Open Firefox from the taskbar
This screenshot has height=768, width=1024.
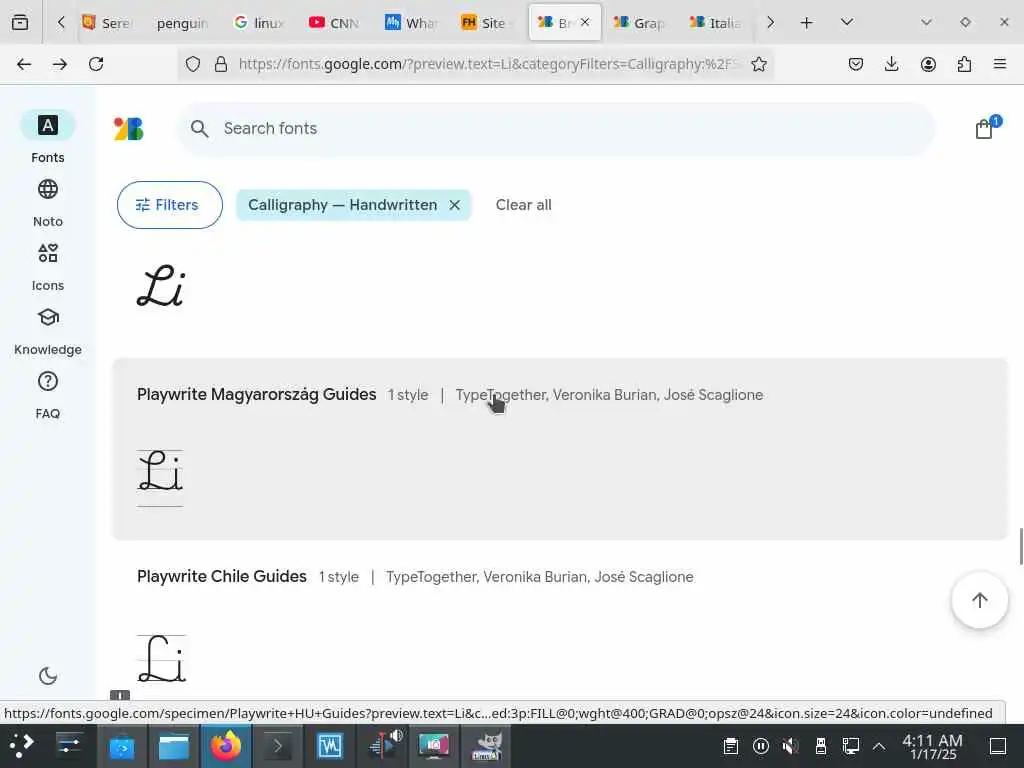pos(225,746)
